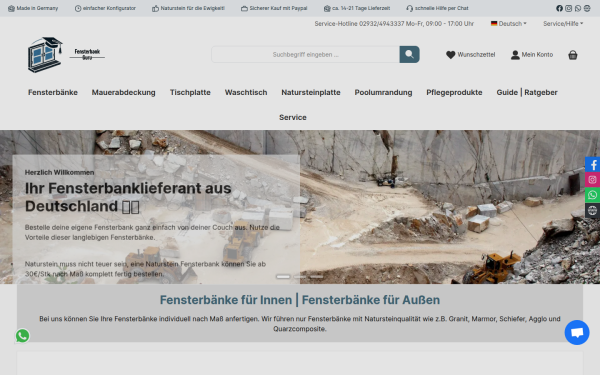This screenshot has height=375, width=600.
Task: Expand the Service/Hilfe dropdown
Action: pos(563,24)
